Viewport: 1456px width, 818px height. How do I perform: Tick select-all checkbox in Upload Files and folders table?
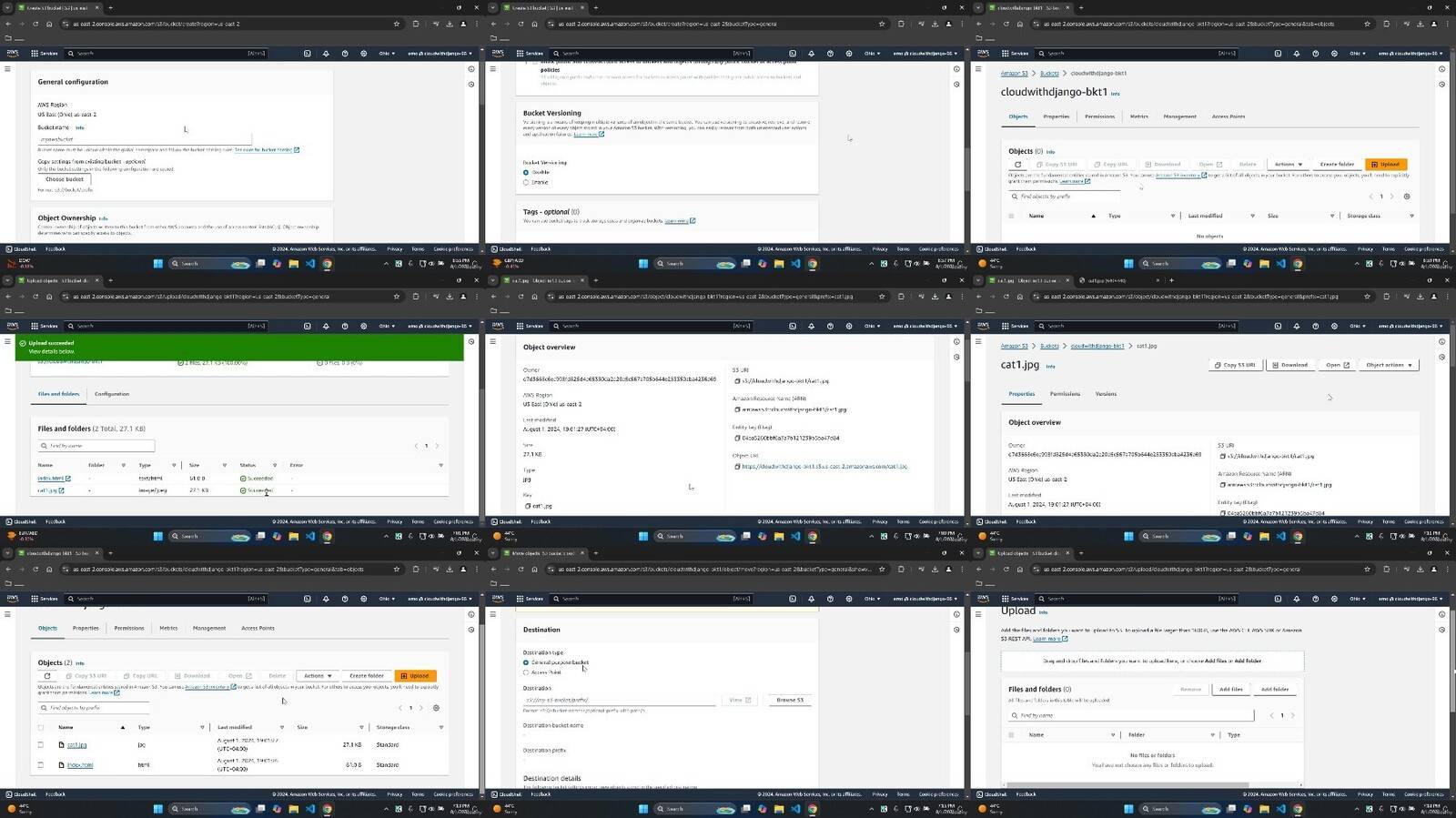[1010, 734]
